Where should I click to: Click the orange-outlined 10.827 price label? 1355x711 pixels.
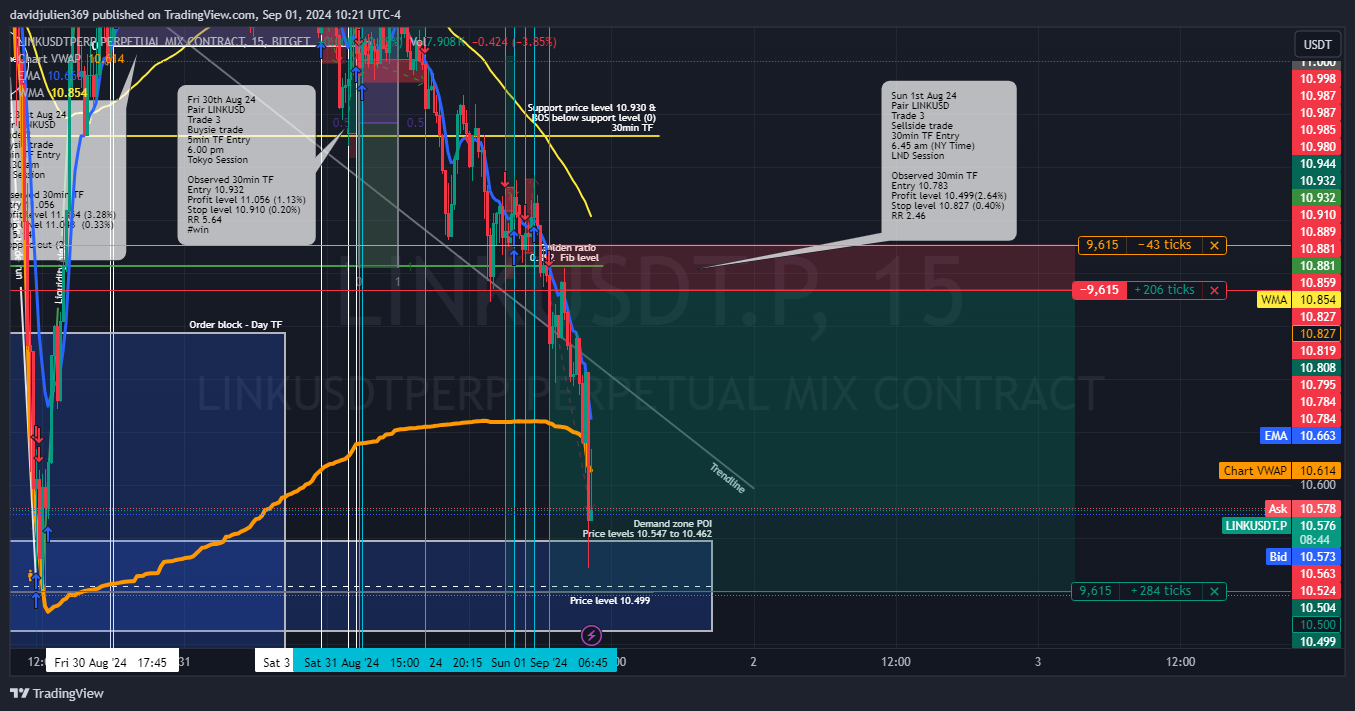tap(1316, 333)
